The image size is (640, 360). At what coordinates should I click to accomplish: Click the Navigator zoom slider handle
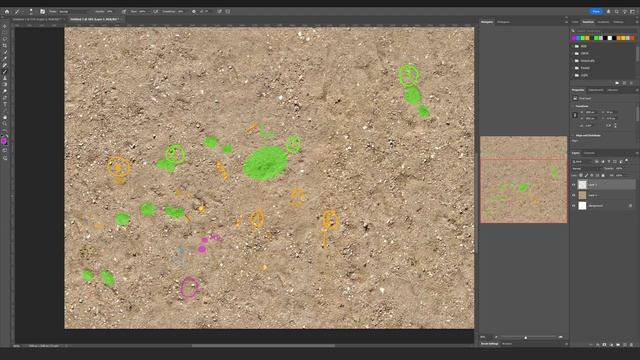[x=525, y=338]
